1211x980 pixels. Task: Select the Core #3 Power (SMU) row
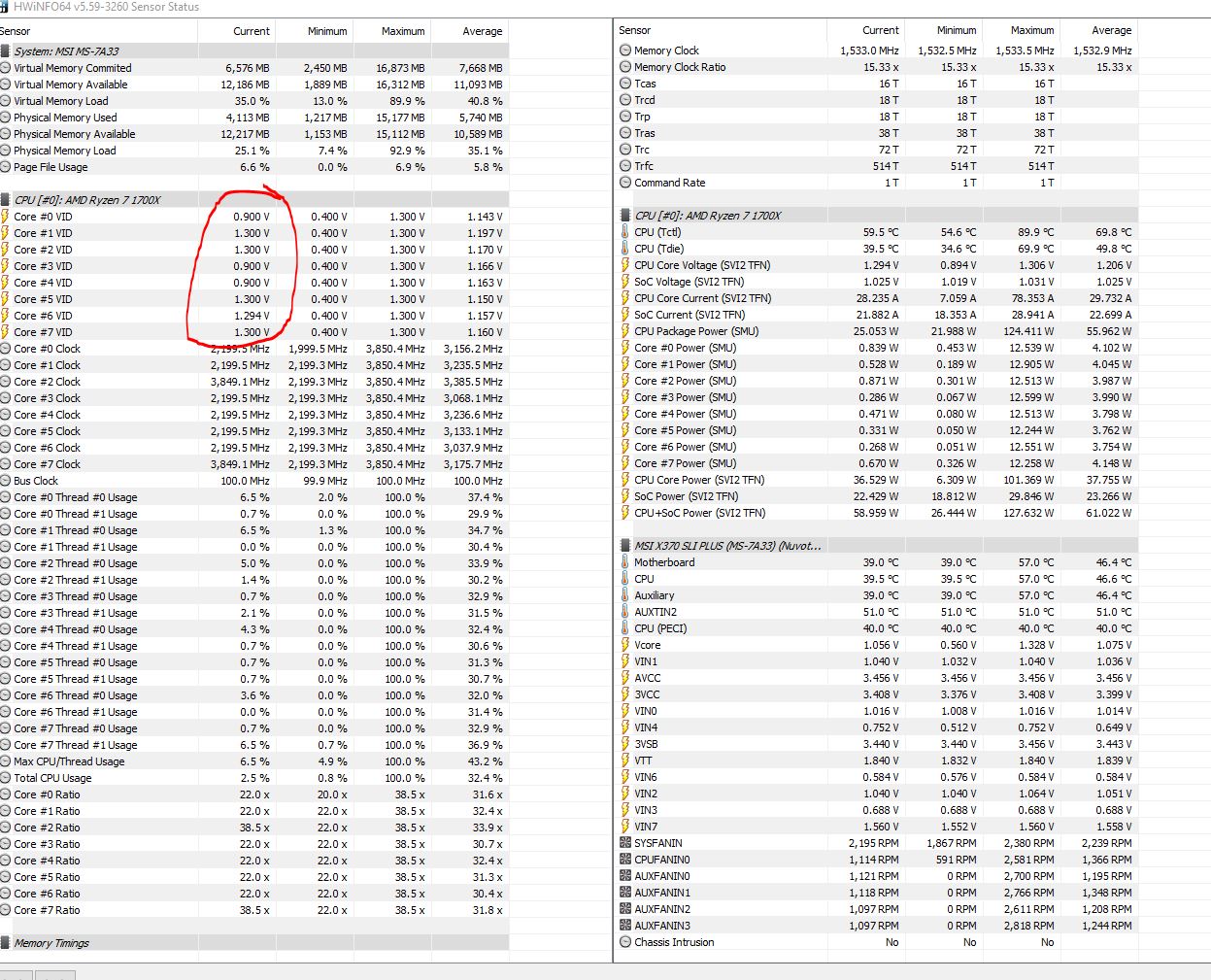tap(878, 397)
